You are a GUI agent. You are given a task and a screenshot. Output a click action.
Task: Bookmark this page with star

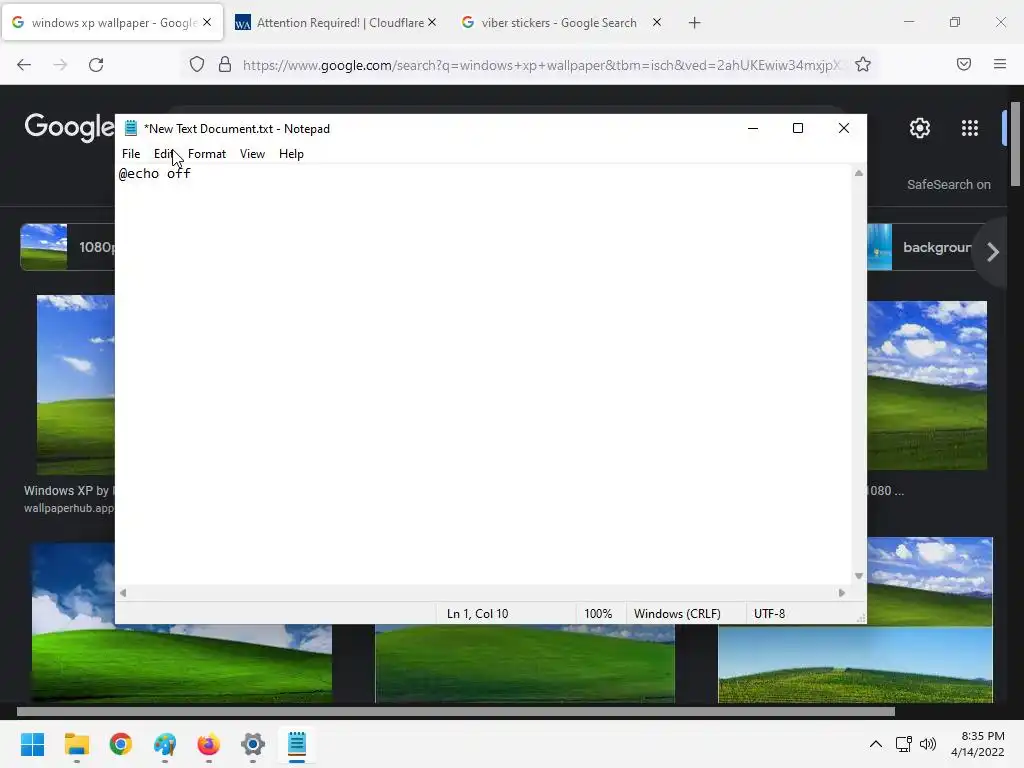pyautogui.click(x=863, y=65)
